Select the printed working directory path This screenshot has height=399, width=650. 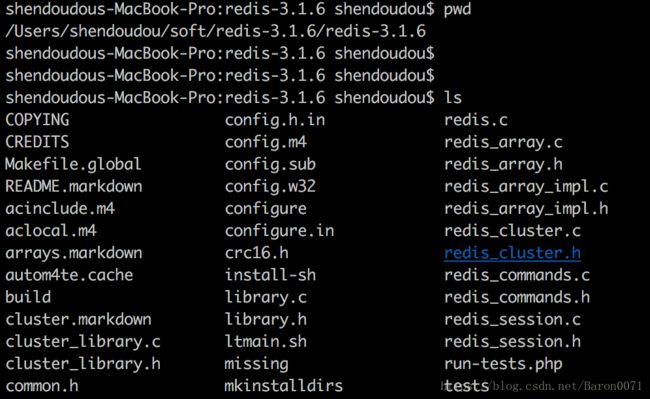point(216,31)
